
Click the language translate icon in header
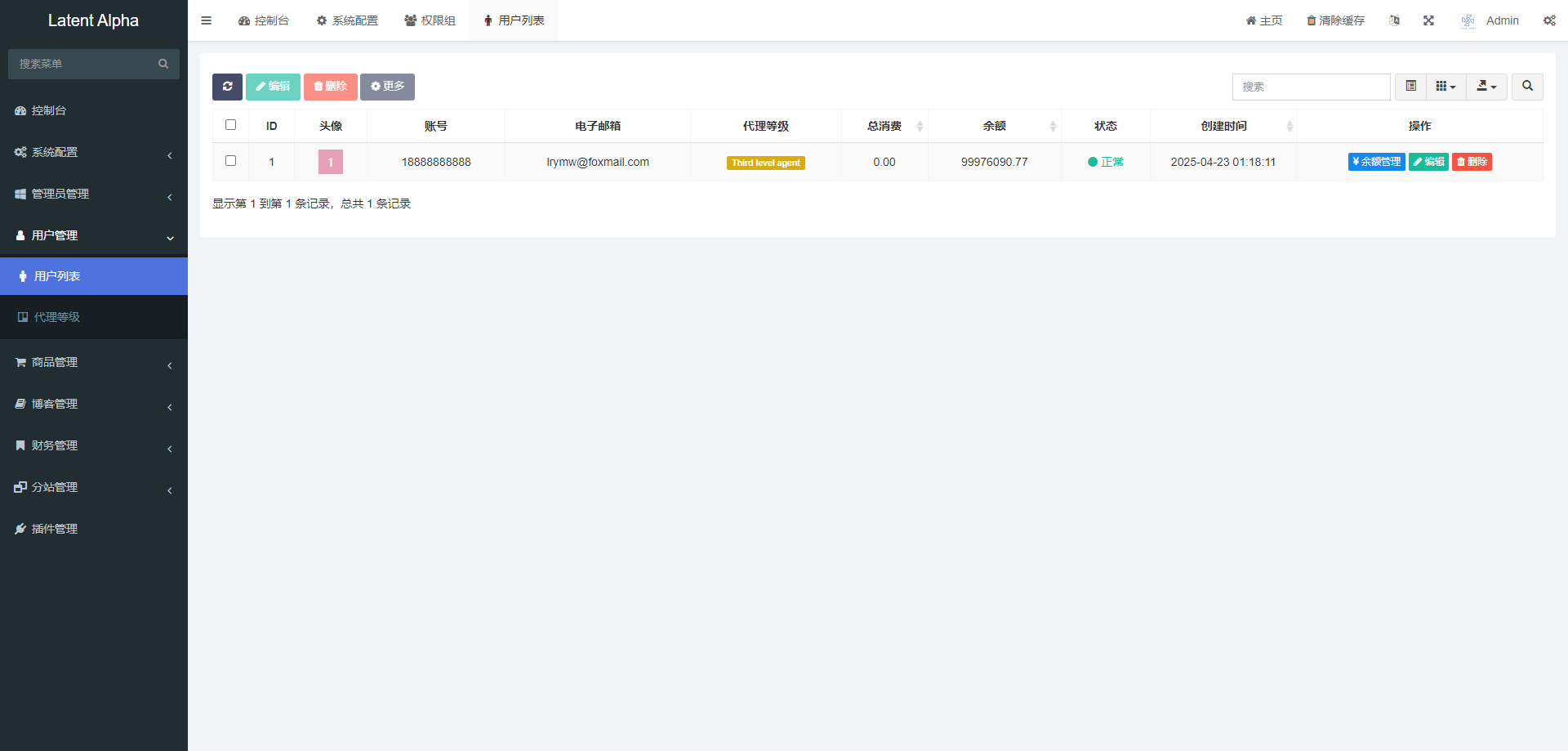tap(1394, 20)
